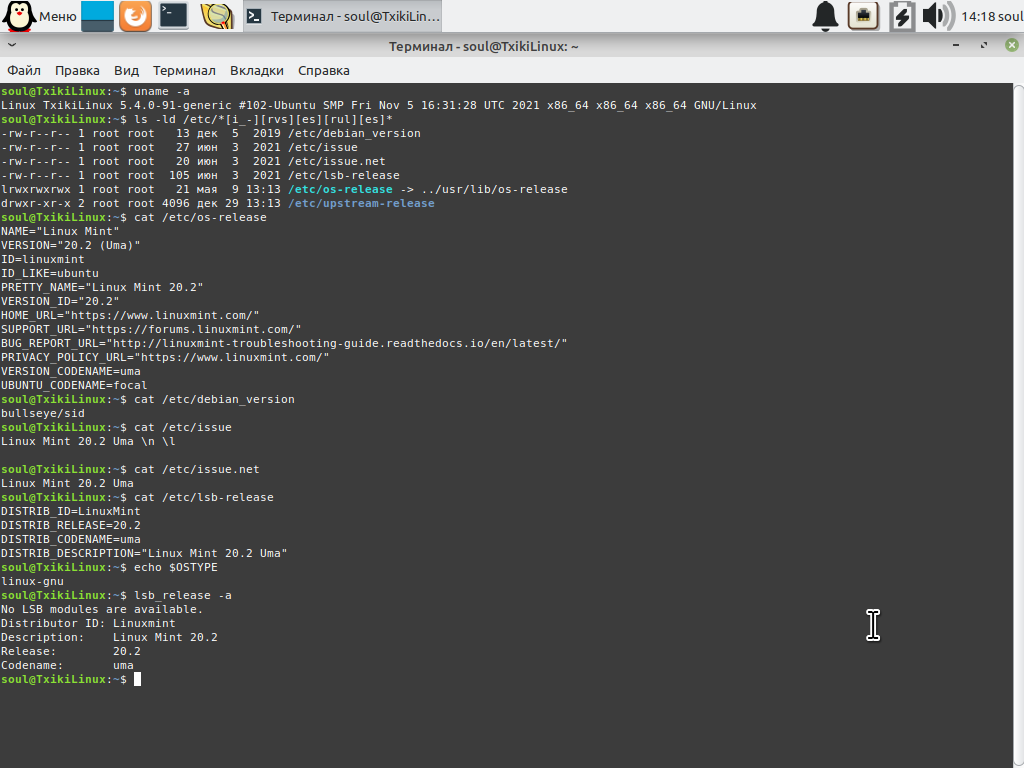Click the /etc/lsb-release listing line

200,175
